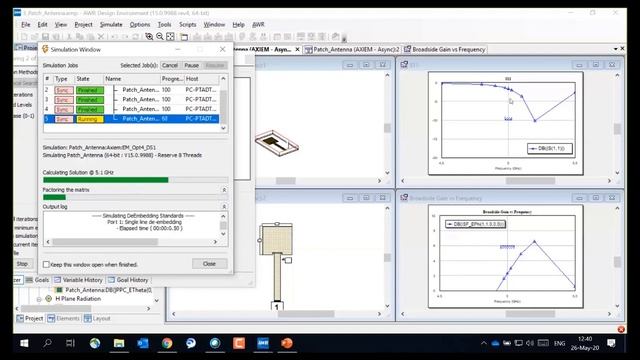Open the Project menu

pos(83,24)
